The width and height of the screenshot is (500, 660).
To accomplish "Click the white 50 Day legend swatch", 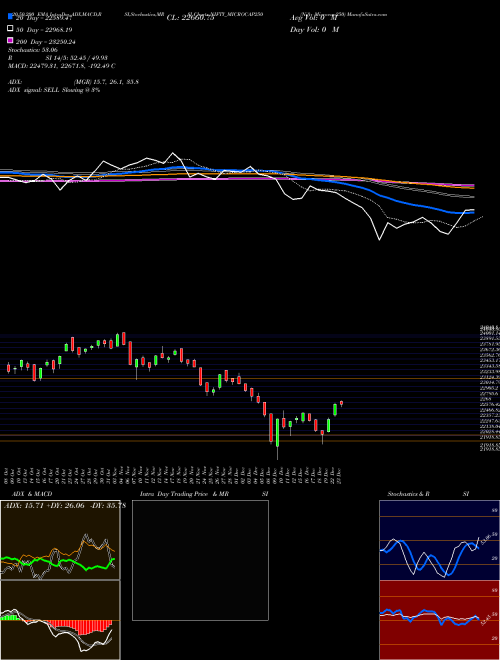I will pos(11,29).
